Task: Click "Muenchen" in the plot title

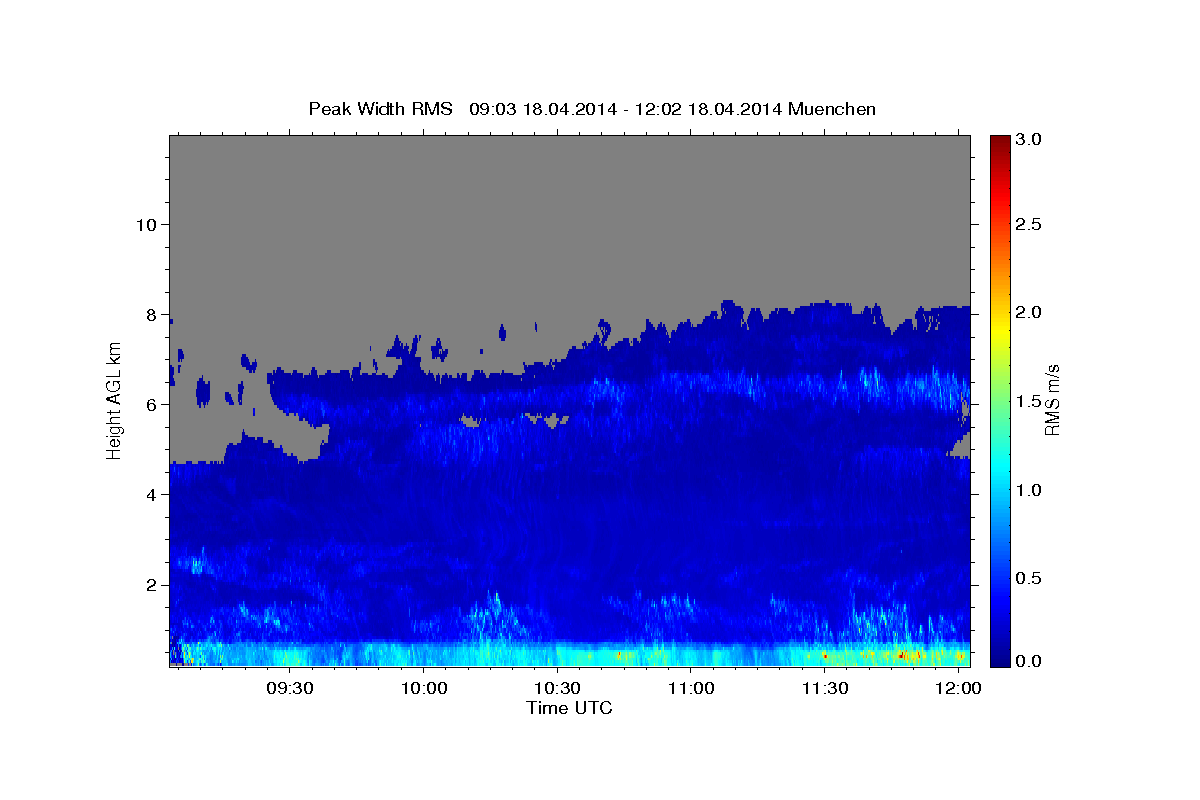Action: pos(832,109)
